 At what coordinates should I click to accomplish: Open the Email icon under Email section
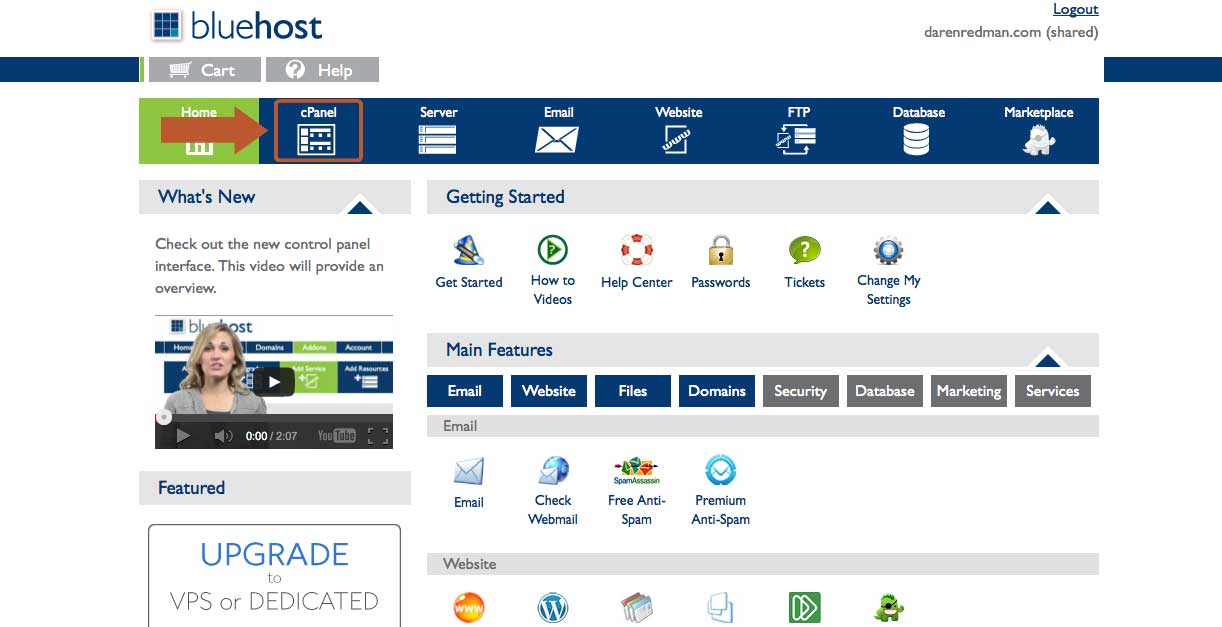(x=469, y=471)
